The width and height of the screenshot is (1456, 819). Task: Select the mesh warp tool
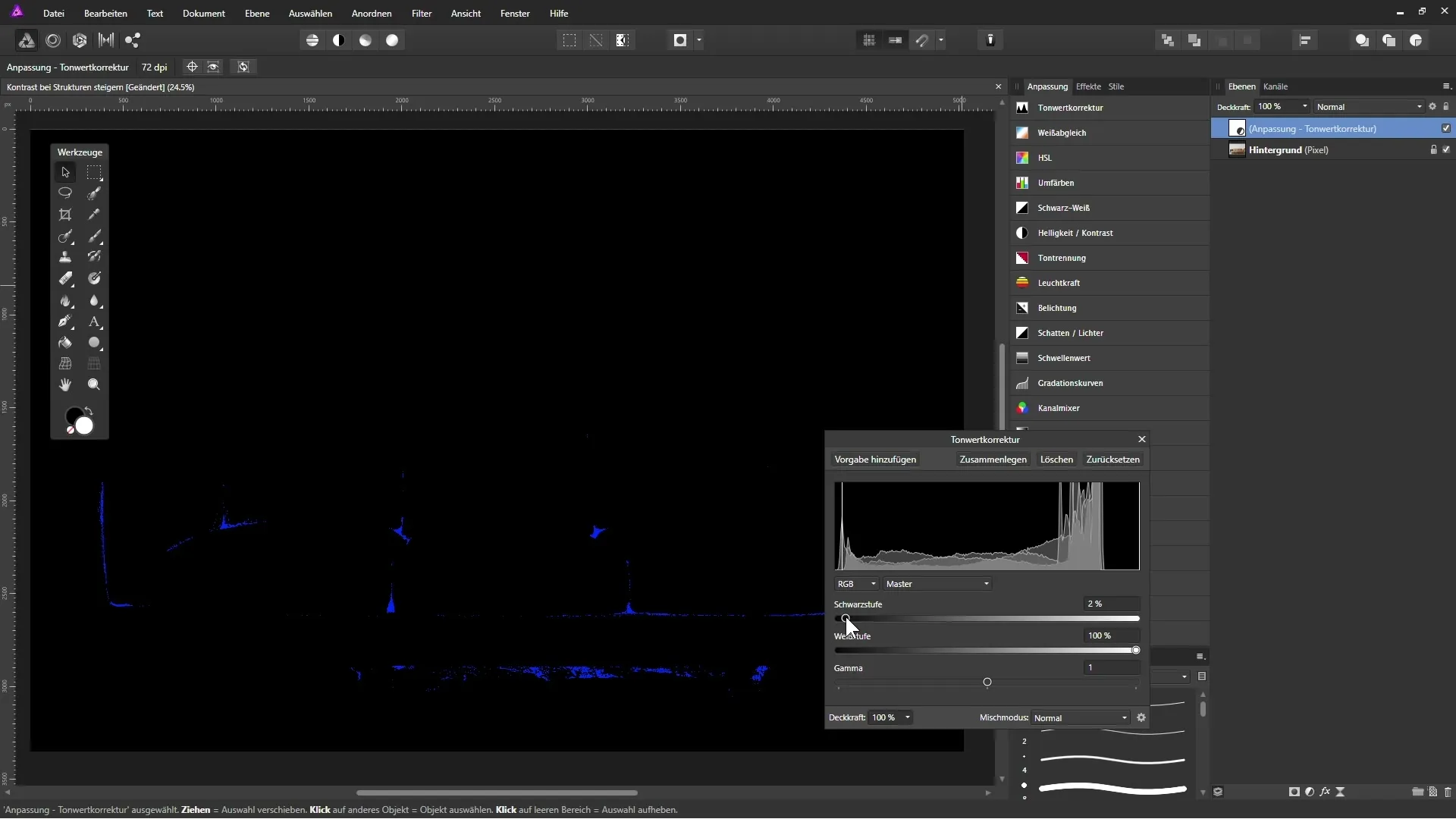65,364
